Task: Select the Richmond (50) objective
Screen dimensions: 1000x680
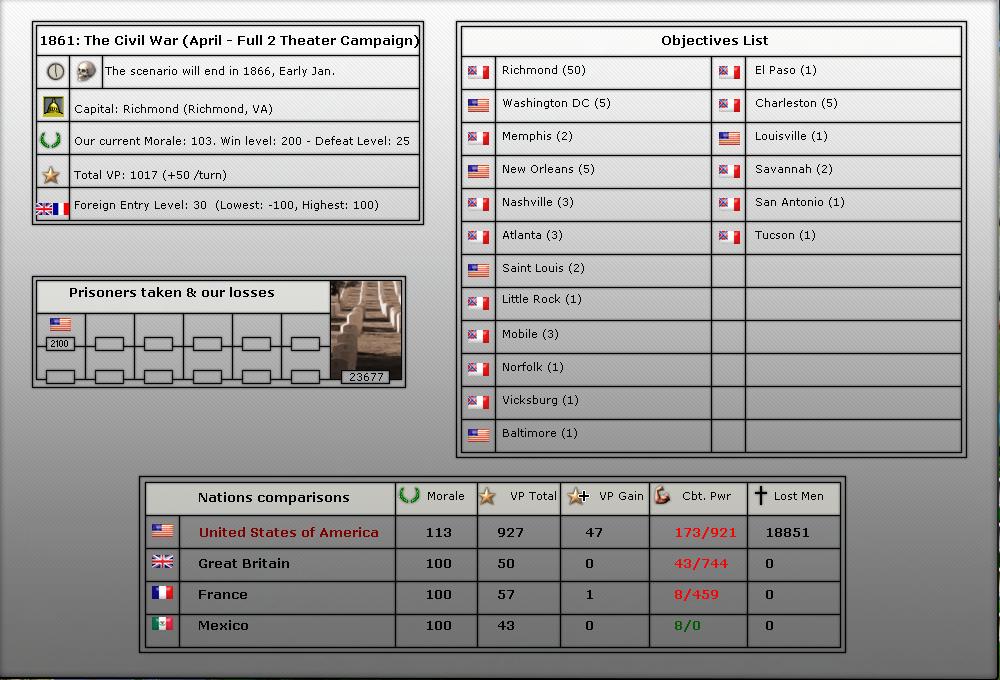Action: (x=543, y=71)
